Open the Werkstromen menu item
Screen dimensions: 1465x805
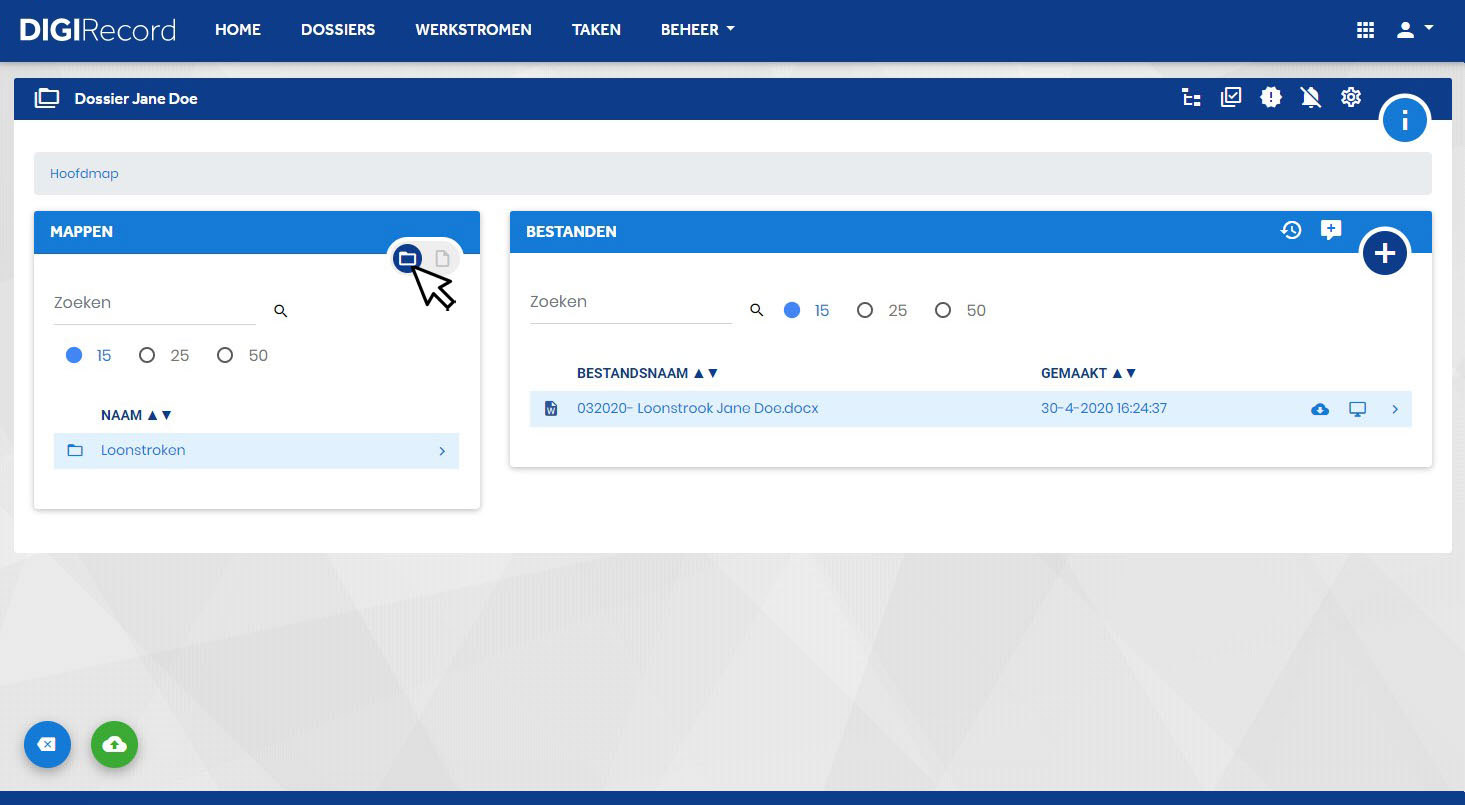click(473, 30)
